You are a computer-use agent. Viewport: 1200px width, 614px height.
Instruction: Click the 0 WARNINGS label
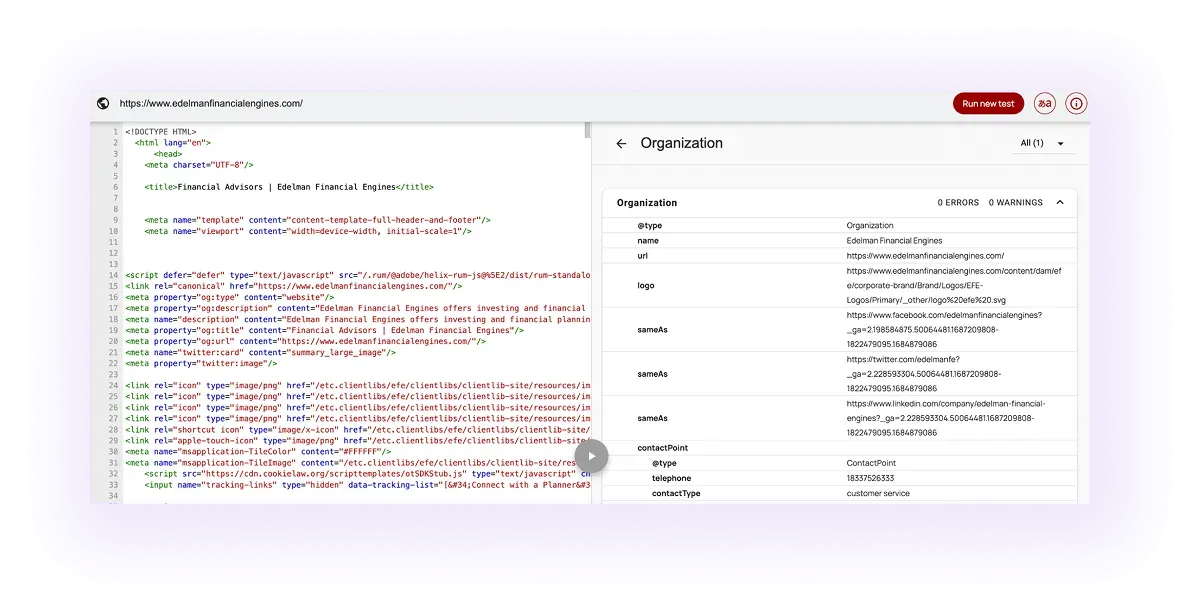pyautogui.click(x=1016, y=203)
